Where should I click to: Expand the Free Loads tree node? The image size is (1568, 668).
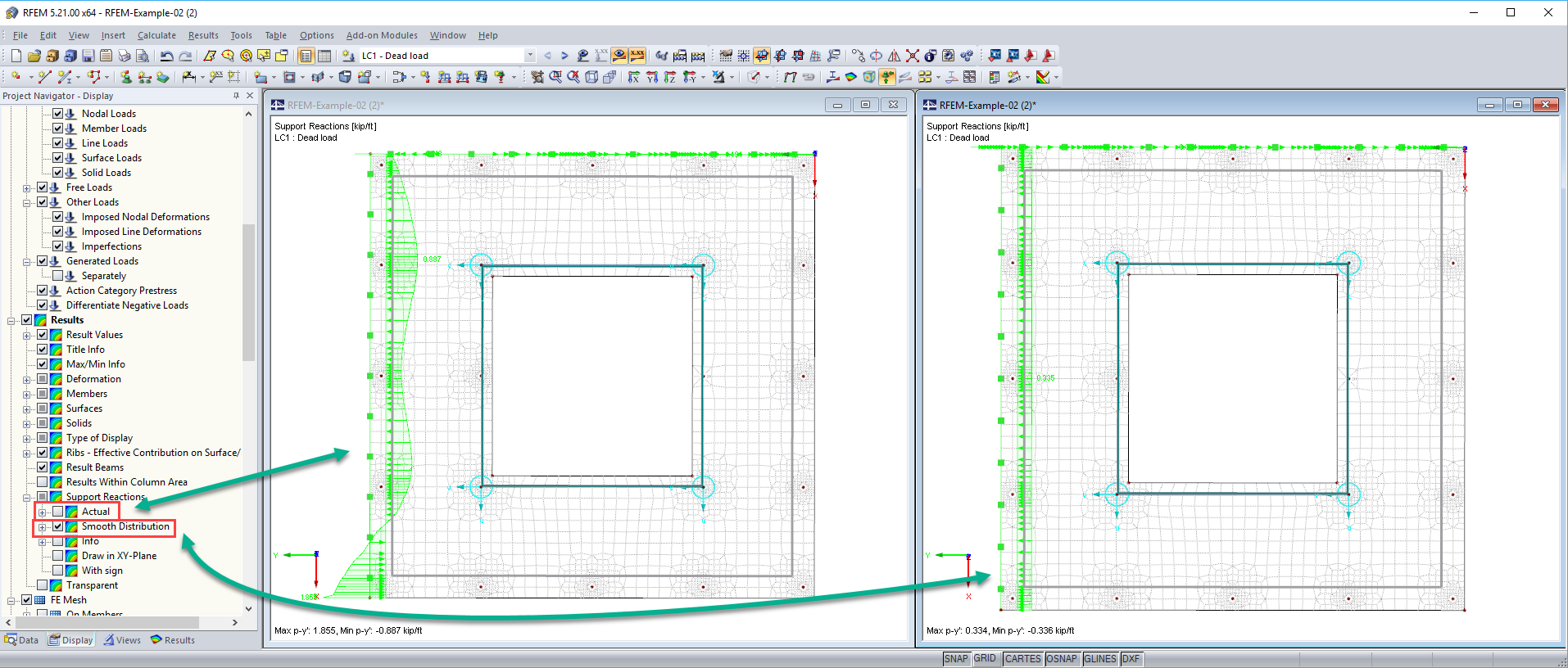[x=27, y=188]
